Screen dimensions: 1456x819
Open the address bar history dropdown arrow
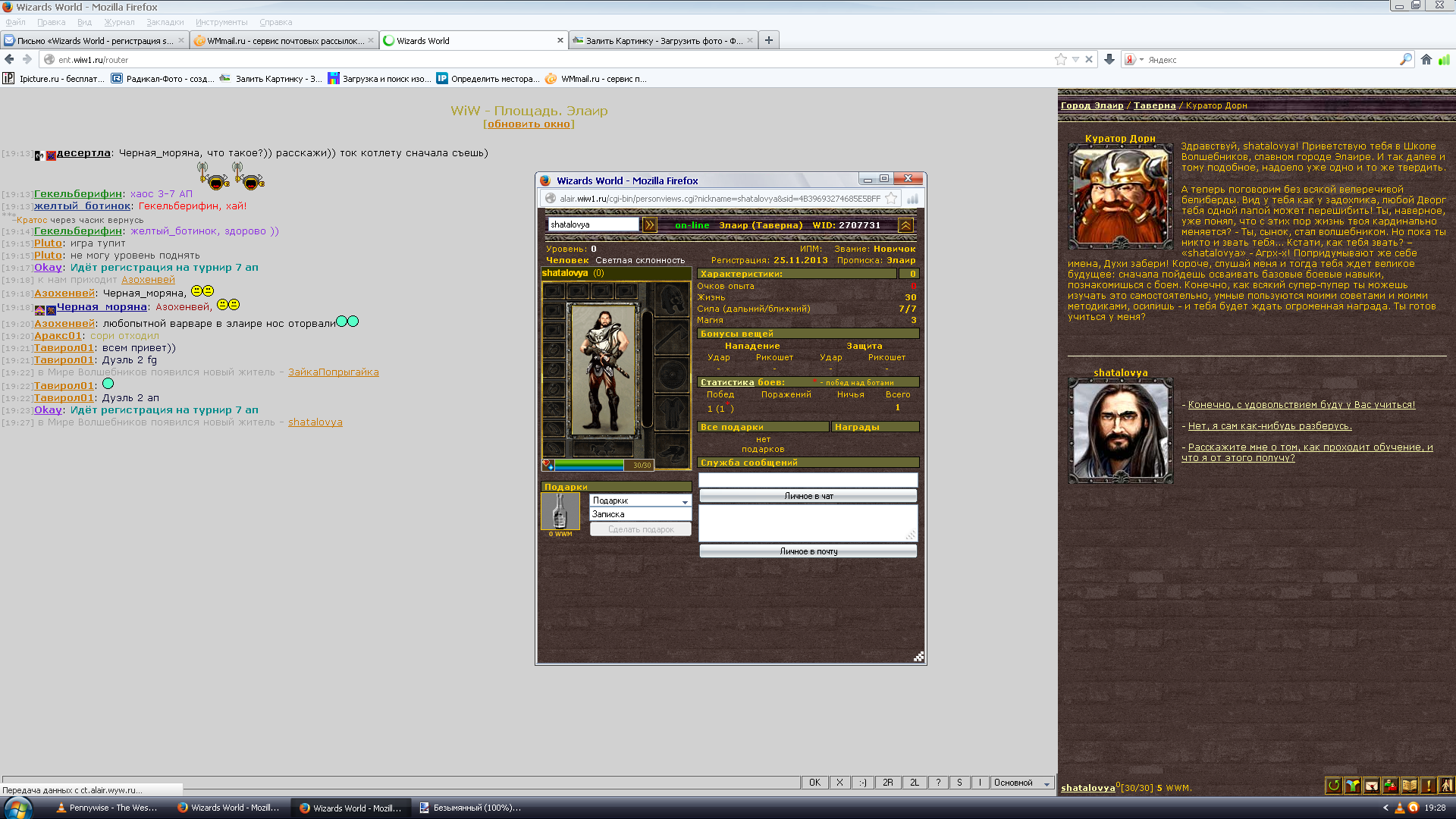[x=1075, y=59]
